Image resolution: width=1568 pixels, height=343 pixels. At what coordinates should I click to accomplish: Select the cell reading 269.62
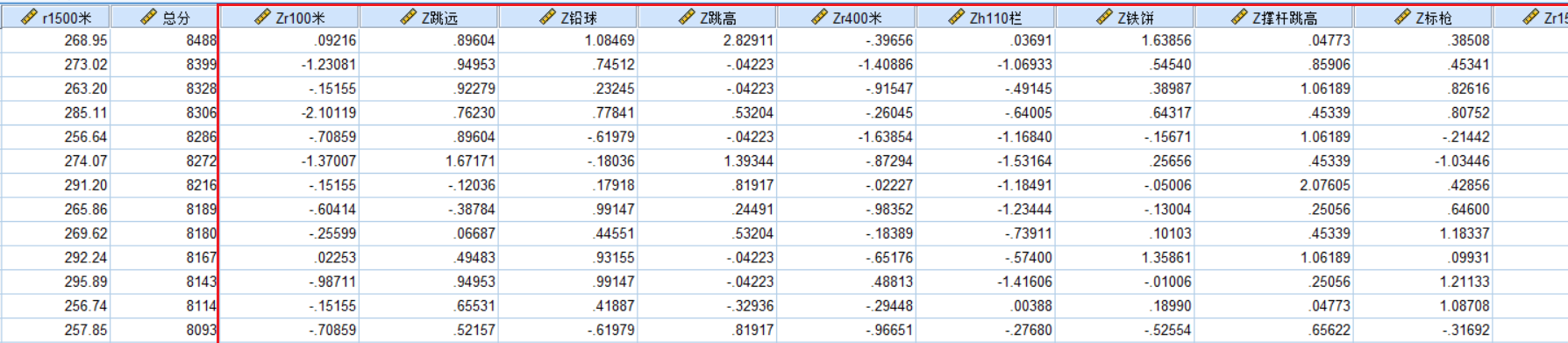(x=55, y=233)
